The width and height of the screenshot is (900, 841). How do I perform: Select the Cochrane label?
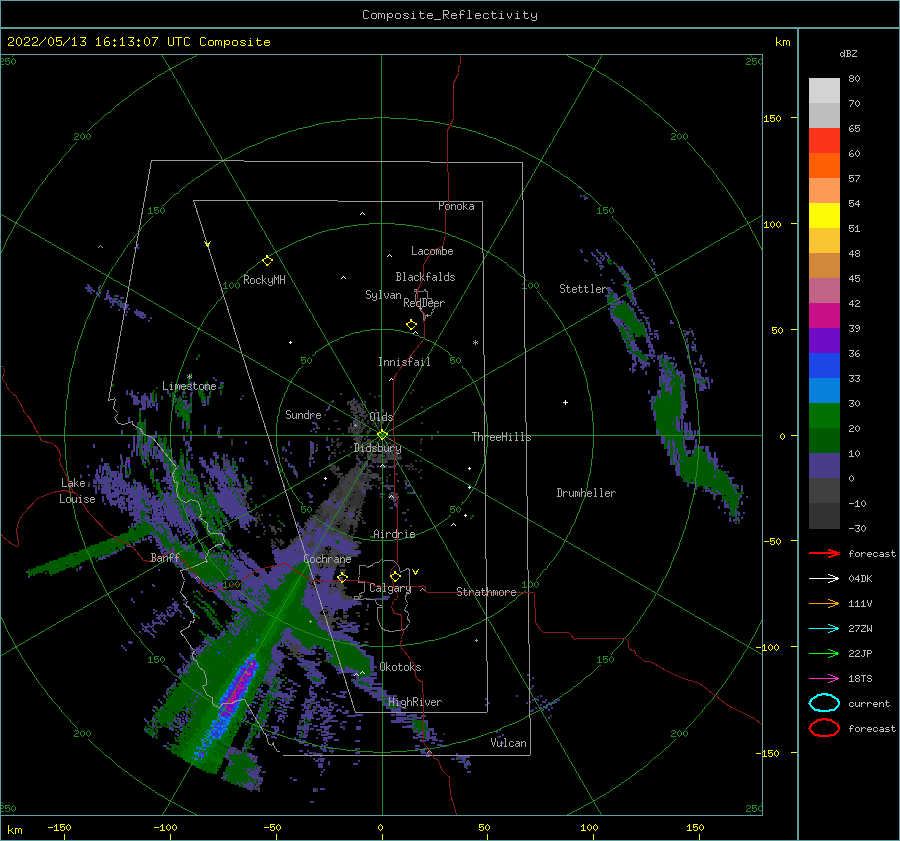327,559
